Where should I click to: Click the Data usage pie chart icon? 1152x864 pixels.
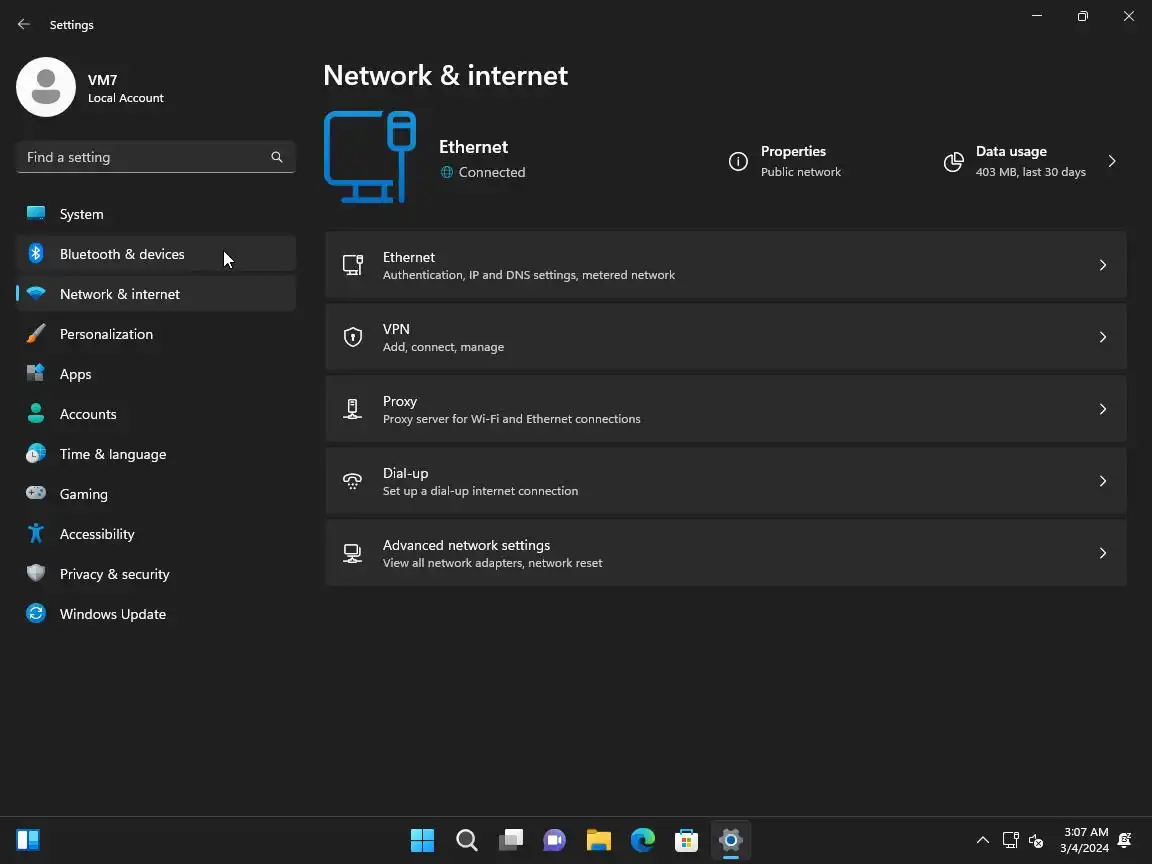[954, 161]
